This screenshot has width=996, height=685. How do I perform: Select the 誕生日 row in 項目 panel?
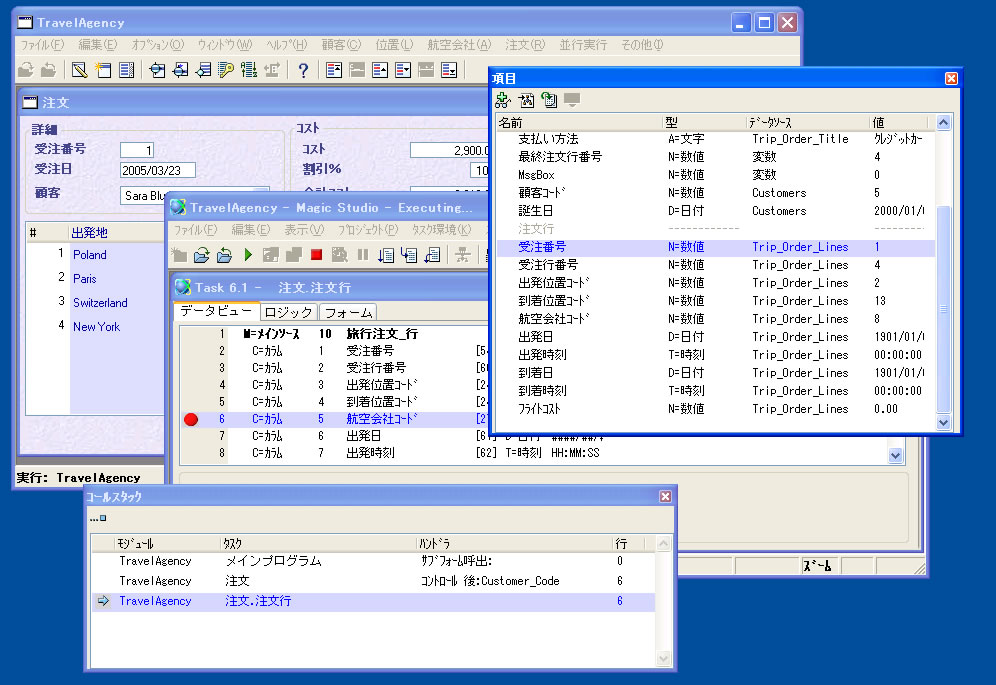click(x=716, y=211)
